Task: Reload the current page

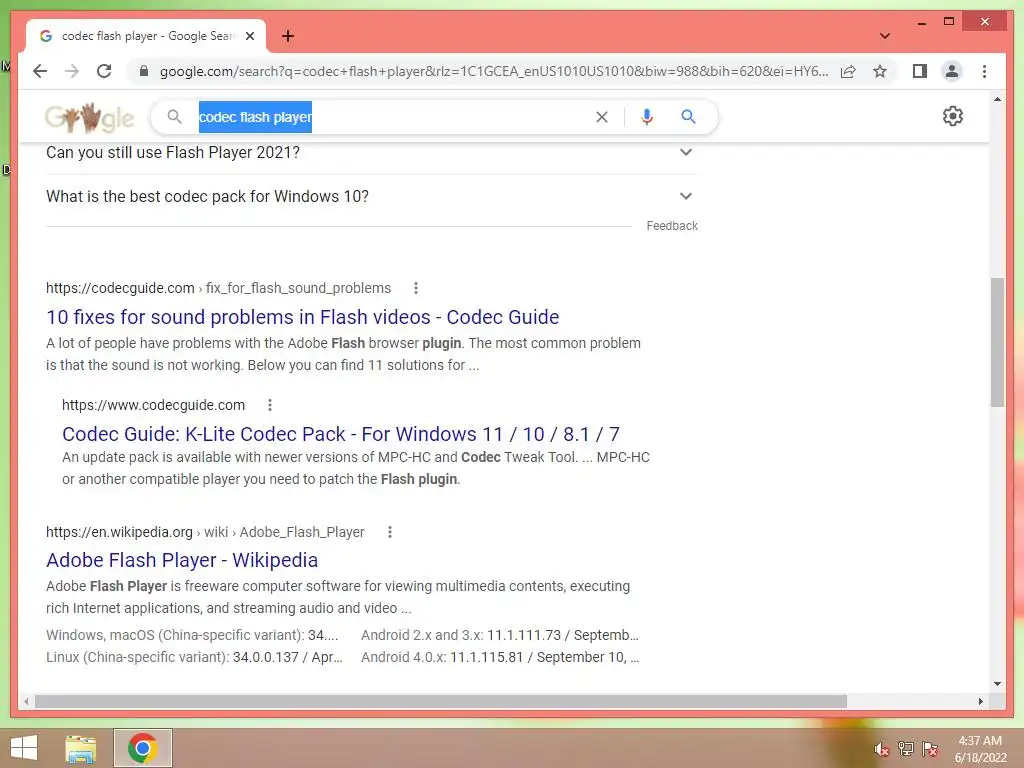Action: pyautogui.click(x=104, y=71)
